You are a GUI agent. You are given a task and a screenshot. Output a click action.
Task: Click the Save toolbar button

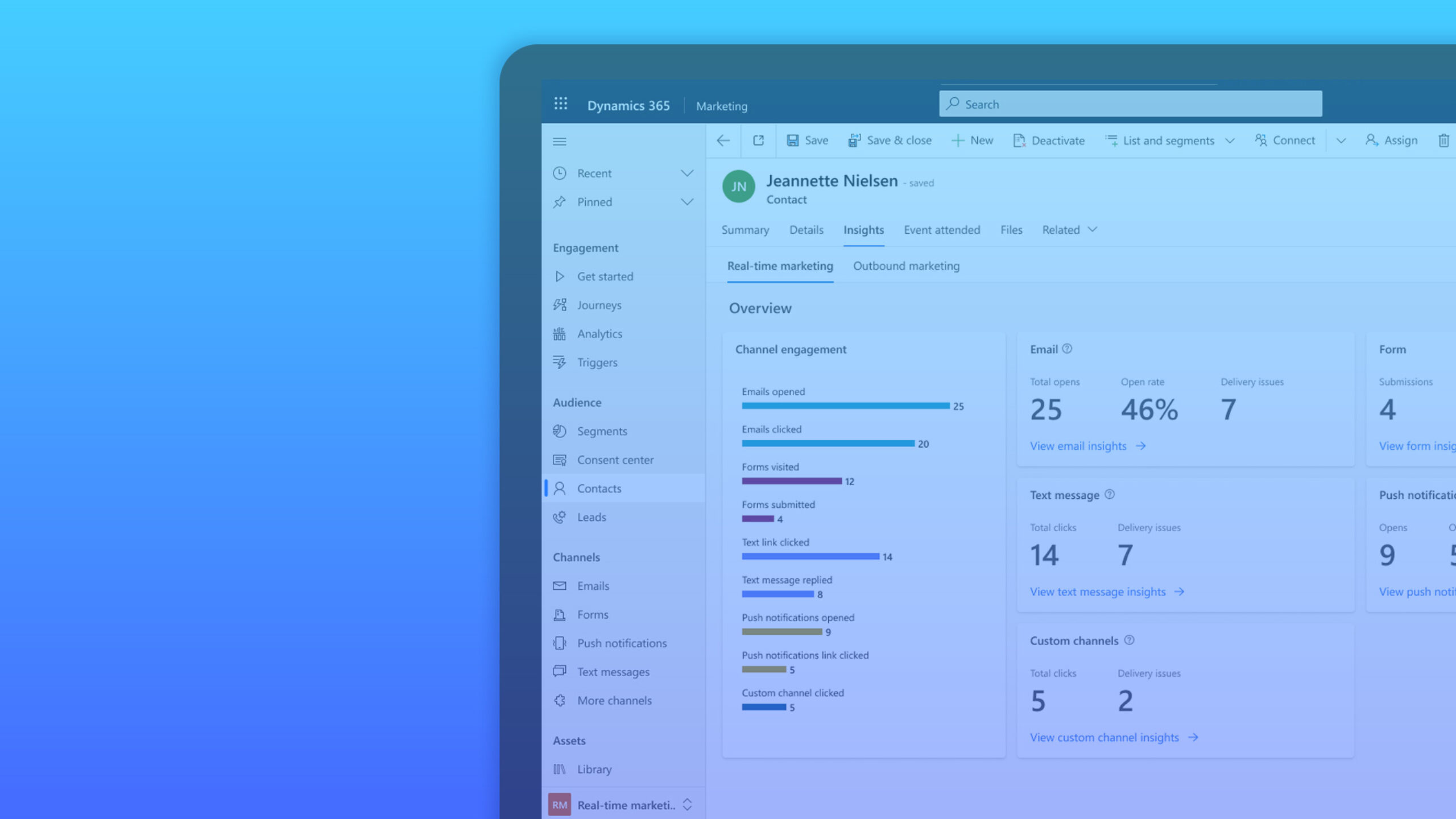click(x=807, y=140)
